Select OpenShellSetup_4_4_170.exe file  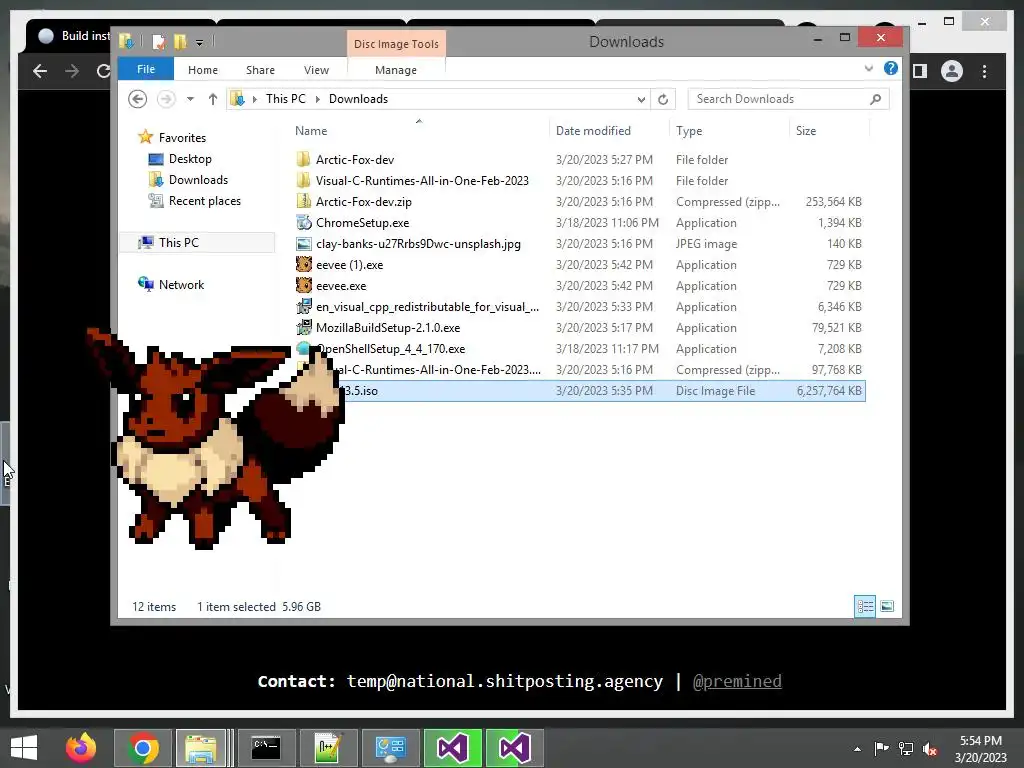(579, 349)
